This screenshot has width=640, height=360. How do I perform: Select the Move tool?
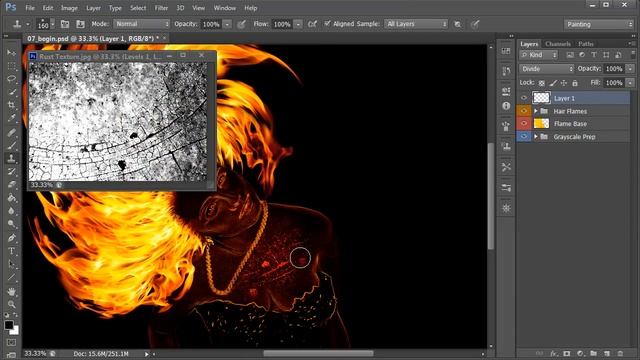point(11,53)
